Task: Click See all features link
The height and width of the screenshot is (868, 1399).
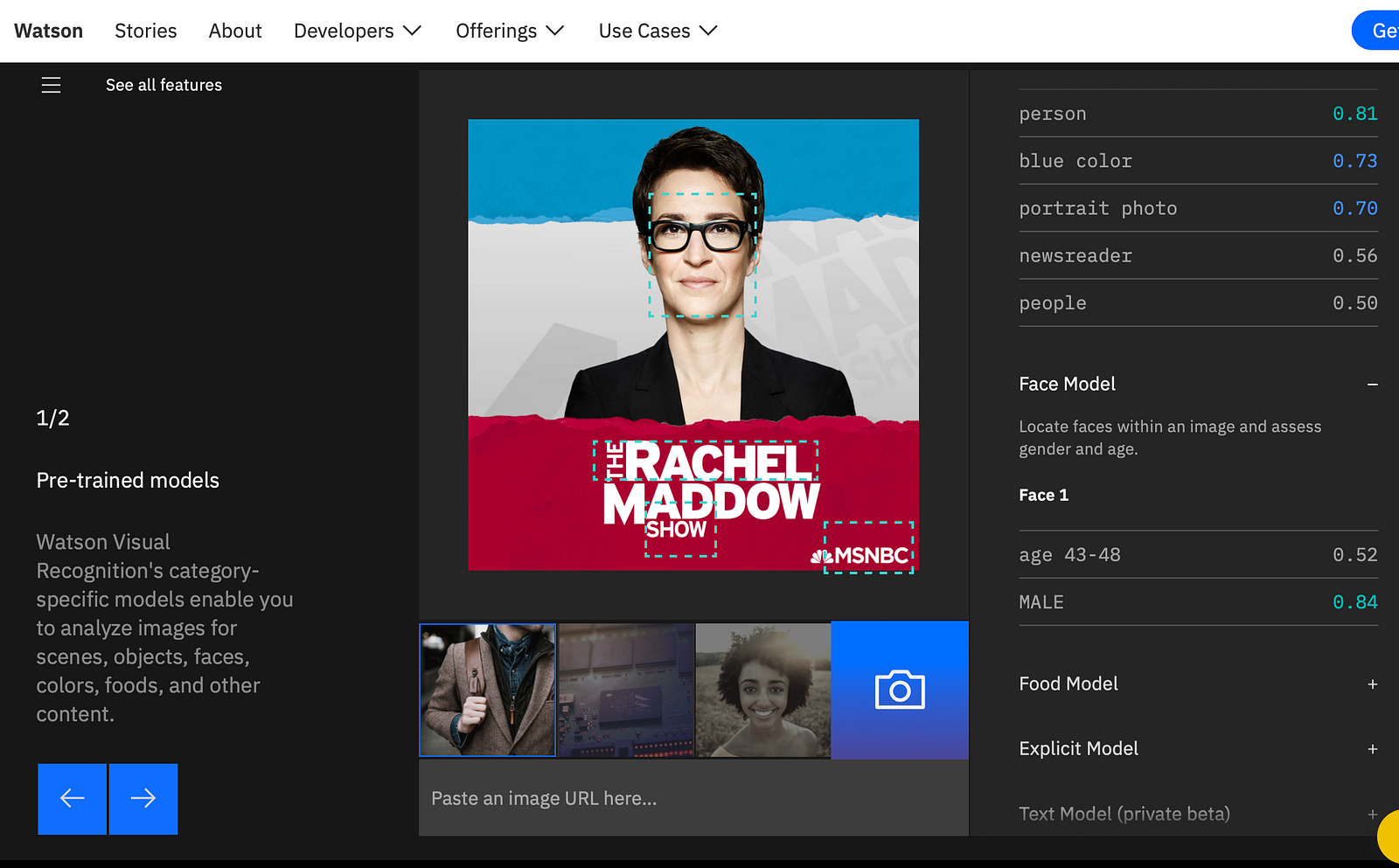Action: tap(164, 85)
